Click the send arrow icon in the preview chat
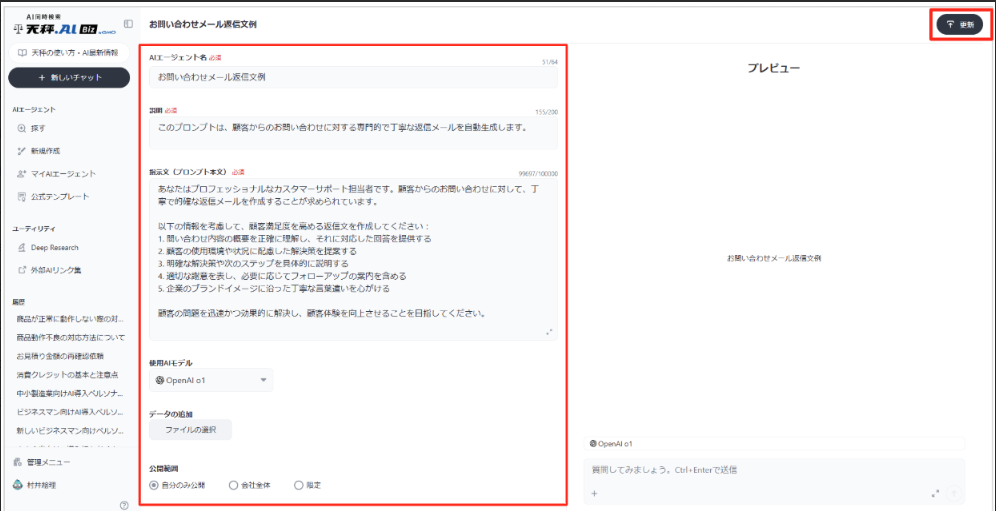Image resolution: width=996 pixels, height=511 pixels. pyautogui.click(x=953, y=493)
